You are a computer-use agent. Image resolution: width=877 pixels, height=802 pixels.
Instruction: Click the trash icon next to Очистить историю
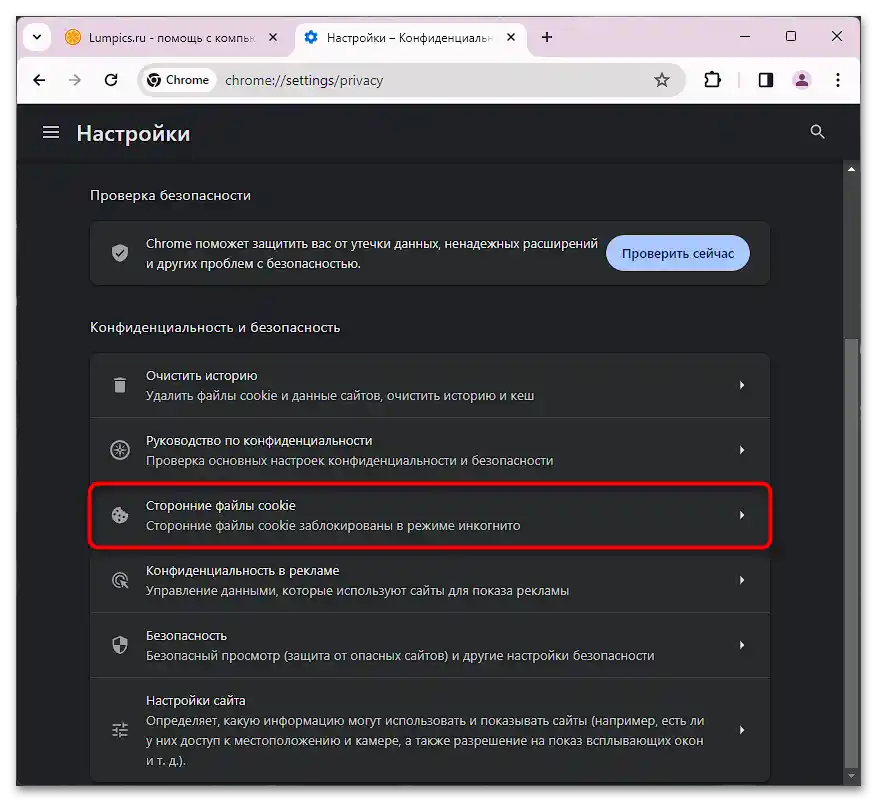(120, 385)
